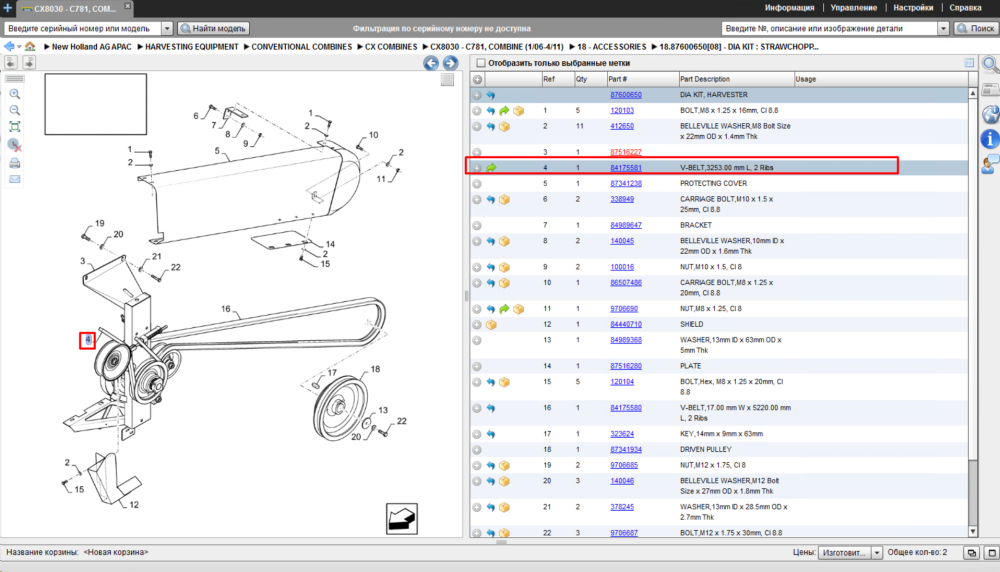Click the blue back arrow in breadcrumb
1000x572 pixels.
(x=9, y=47)
